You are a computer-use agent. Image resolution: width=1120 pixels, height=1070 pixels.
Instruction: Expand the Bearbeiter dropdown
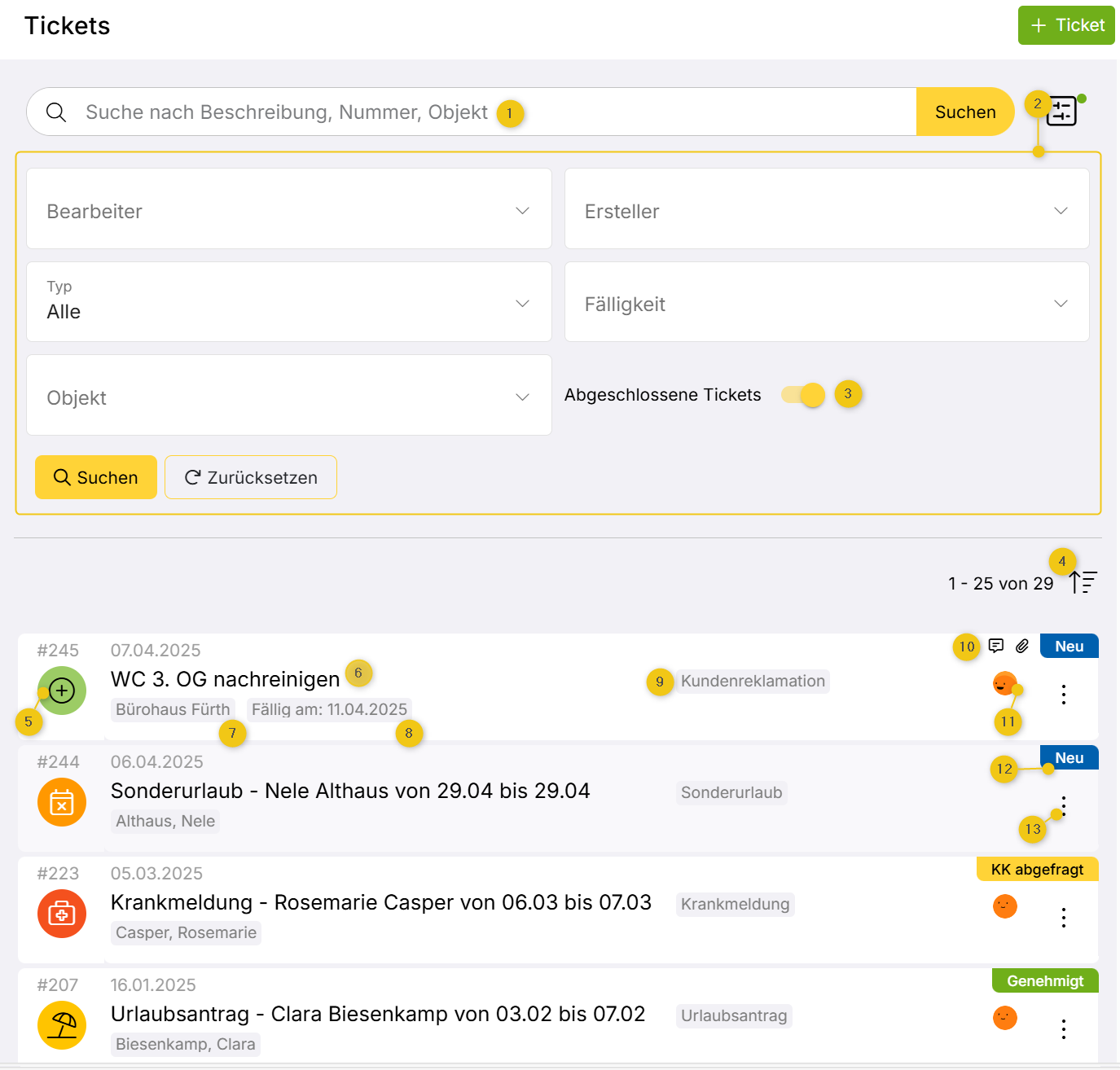click(288, 211)
